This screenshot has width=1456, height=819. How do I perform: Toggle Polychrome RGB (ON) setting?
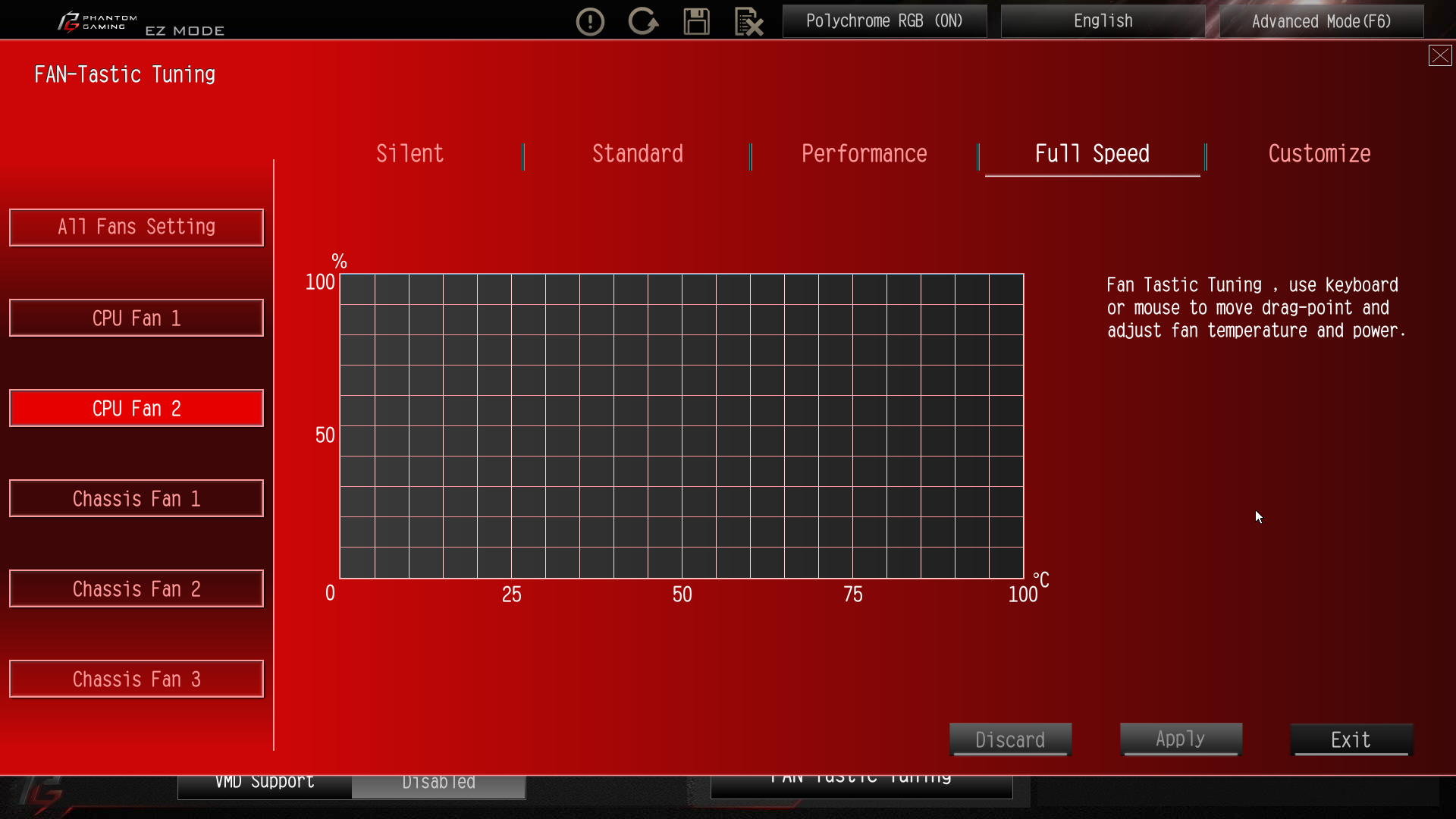[884, 21]
